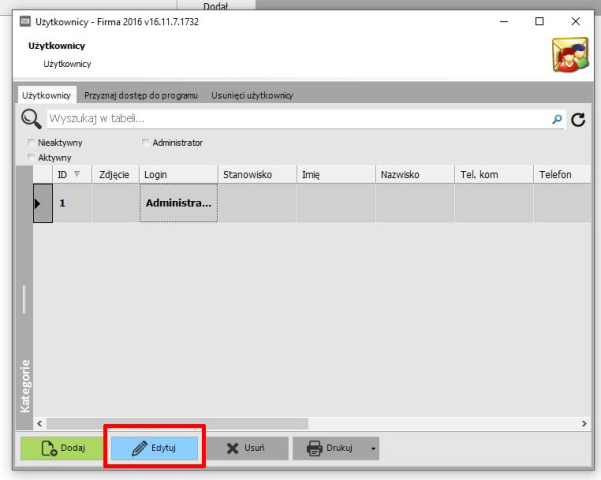Toggle the Nieaktywny checkbox
Screen dimensions: 601x480
coord(31,143)
